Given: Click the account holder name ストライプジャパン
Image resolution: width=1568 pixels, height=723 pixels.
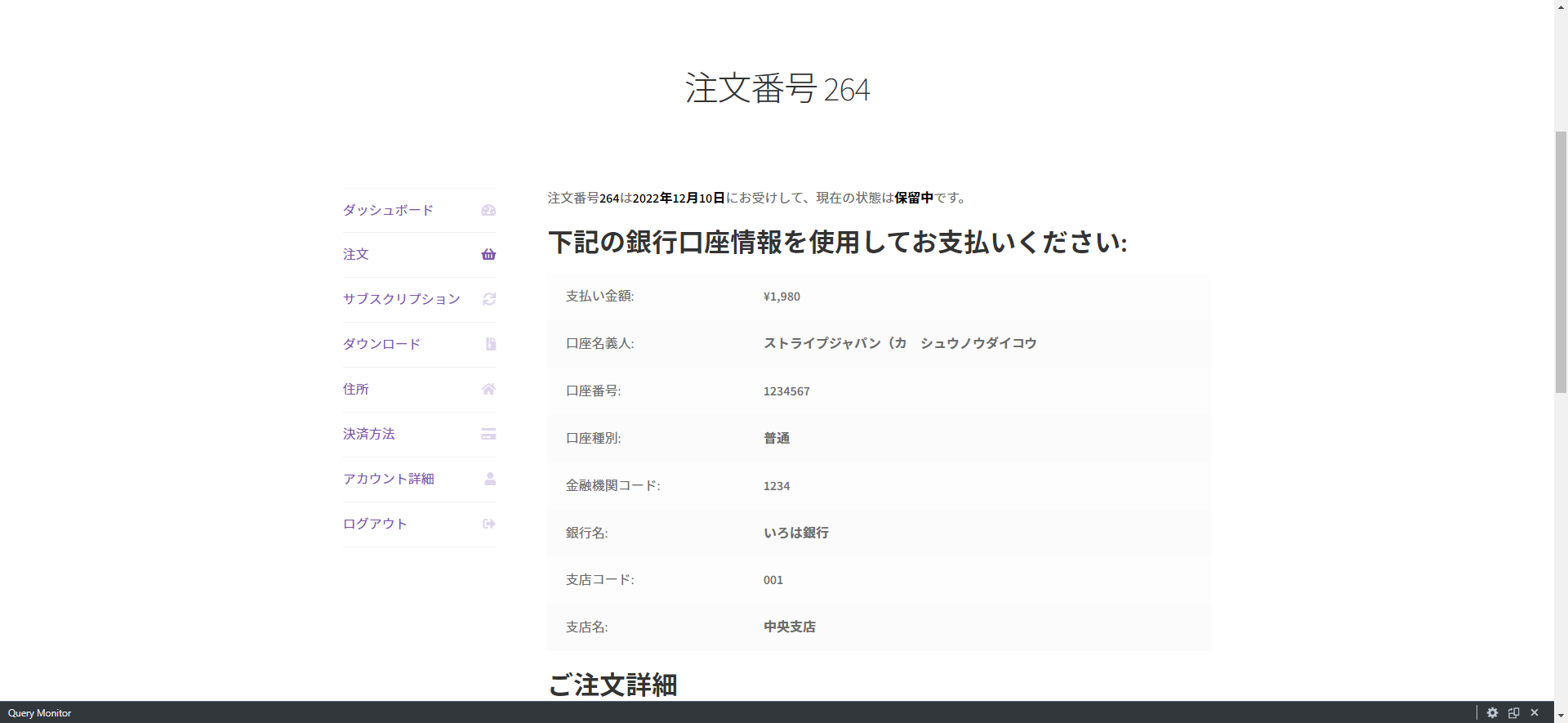Looking at the screenshot, I should tap(900, 343).
